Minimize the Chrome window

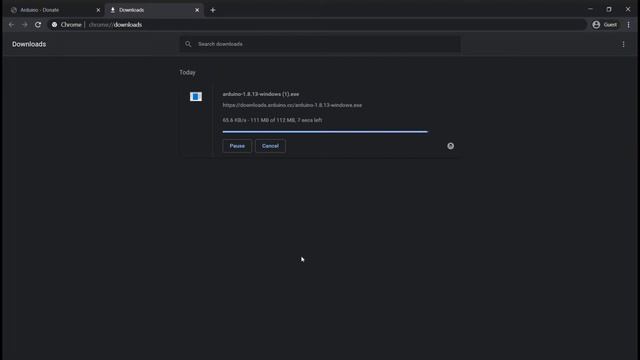pyautogui.click(x=590, y=9)
